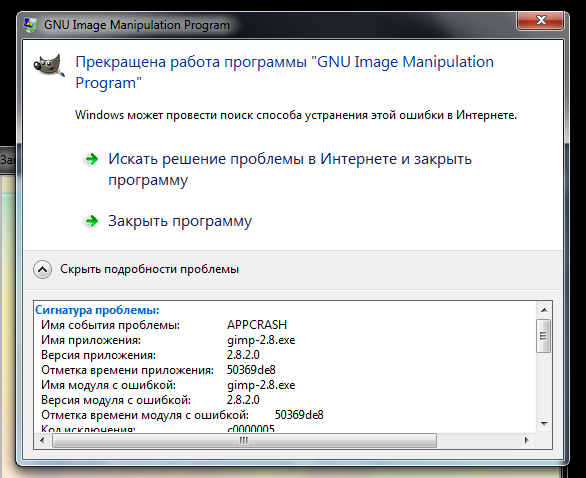The width and height of the screenshot is (586, 478).
Task: Click the vertical scrollbar thumb in details
Action: point(543,336)
